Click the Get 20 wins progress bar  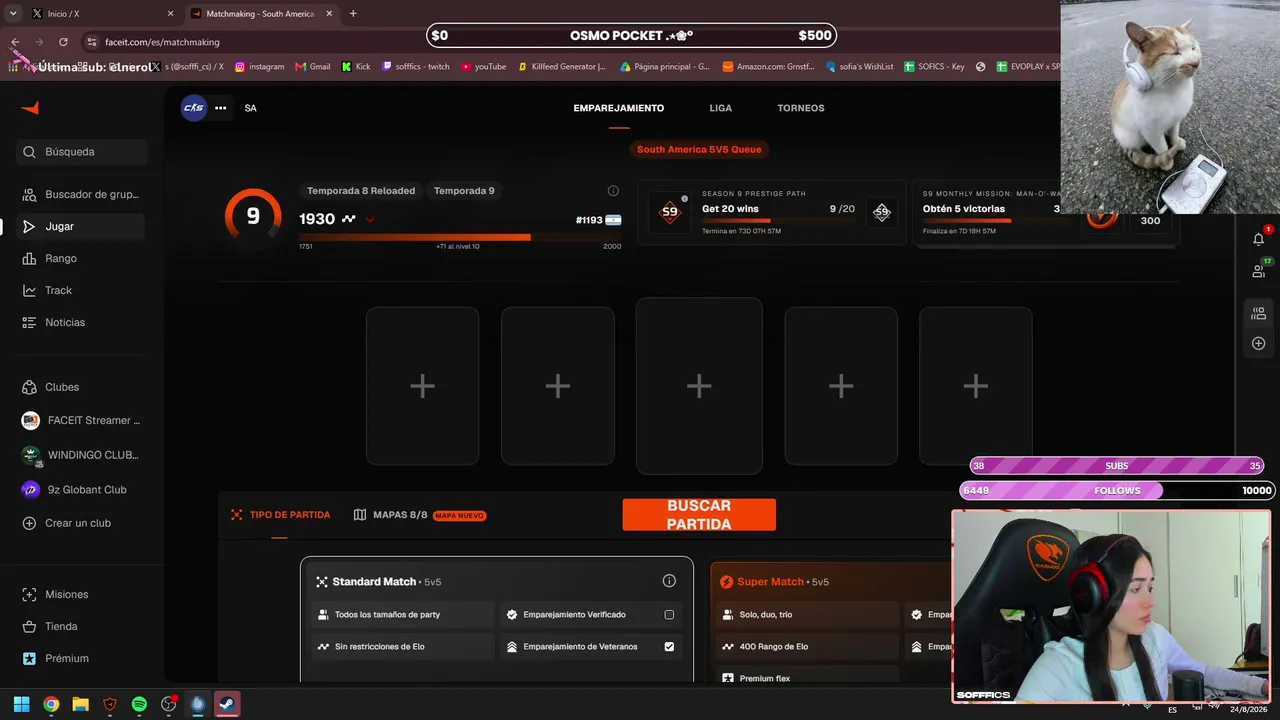click(778, 221)
